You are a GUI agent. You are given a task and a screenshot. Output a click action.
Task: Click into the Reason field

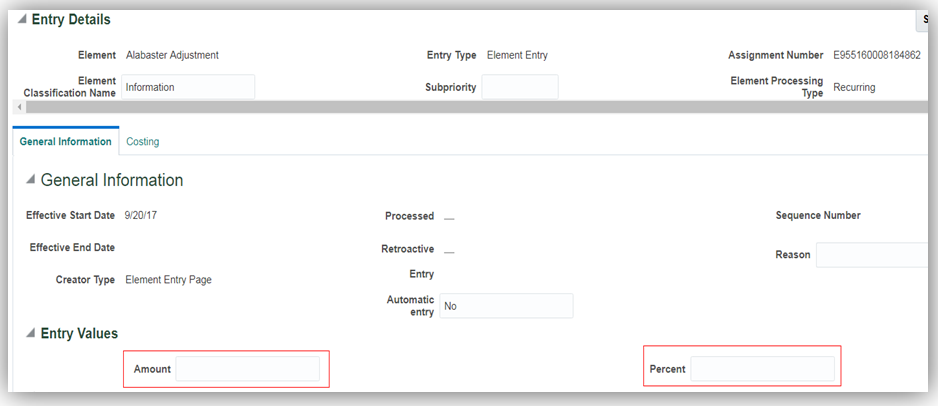pos(875,255)
